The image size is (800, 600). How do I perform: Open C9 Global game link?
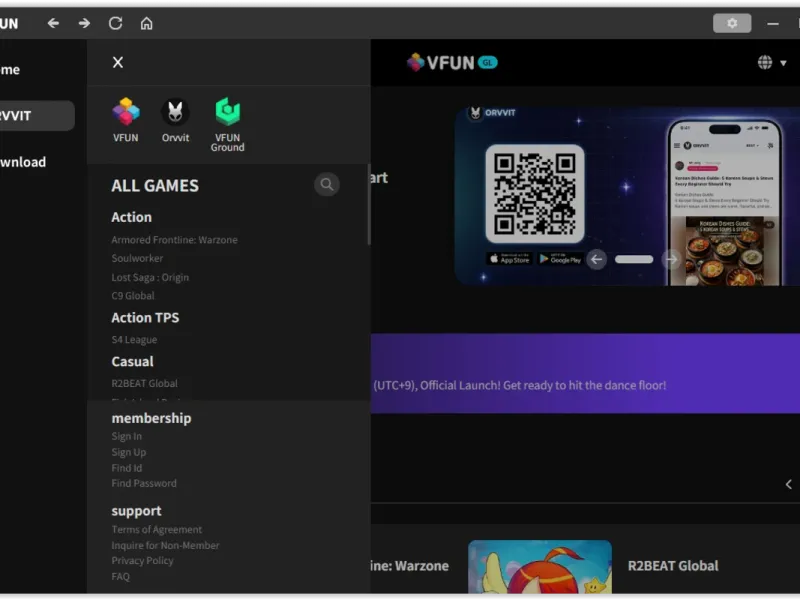point(133,296)
